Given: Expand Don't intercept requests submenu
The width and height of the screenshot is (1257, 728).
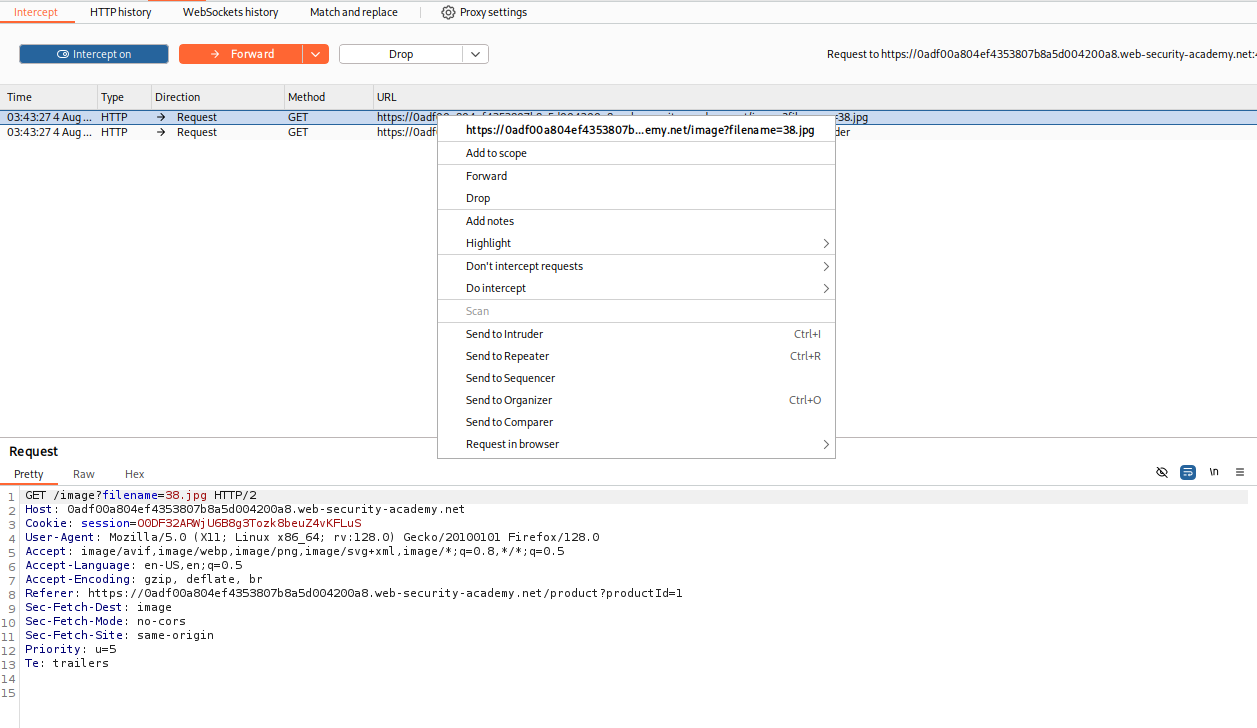Looking at the screenshot, I should click(x=636, y=266).
